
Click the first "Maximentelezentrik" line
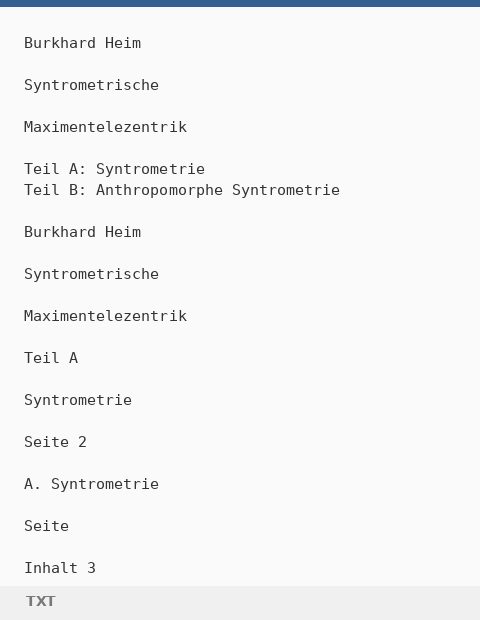(105, 127)
